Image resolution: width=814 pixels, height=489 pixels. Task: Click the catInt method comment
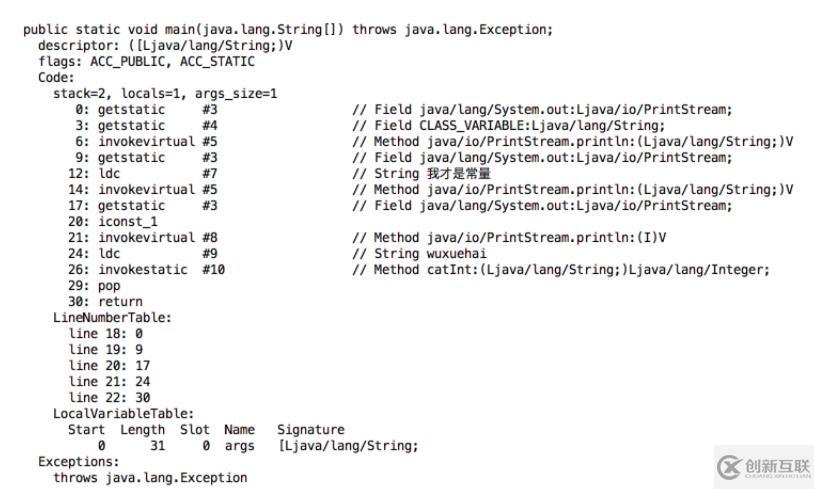pos(561,270)
